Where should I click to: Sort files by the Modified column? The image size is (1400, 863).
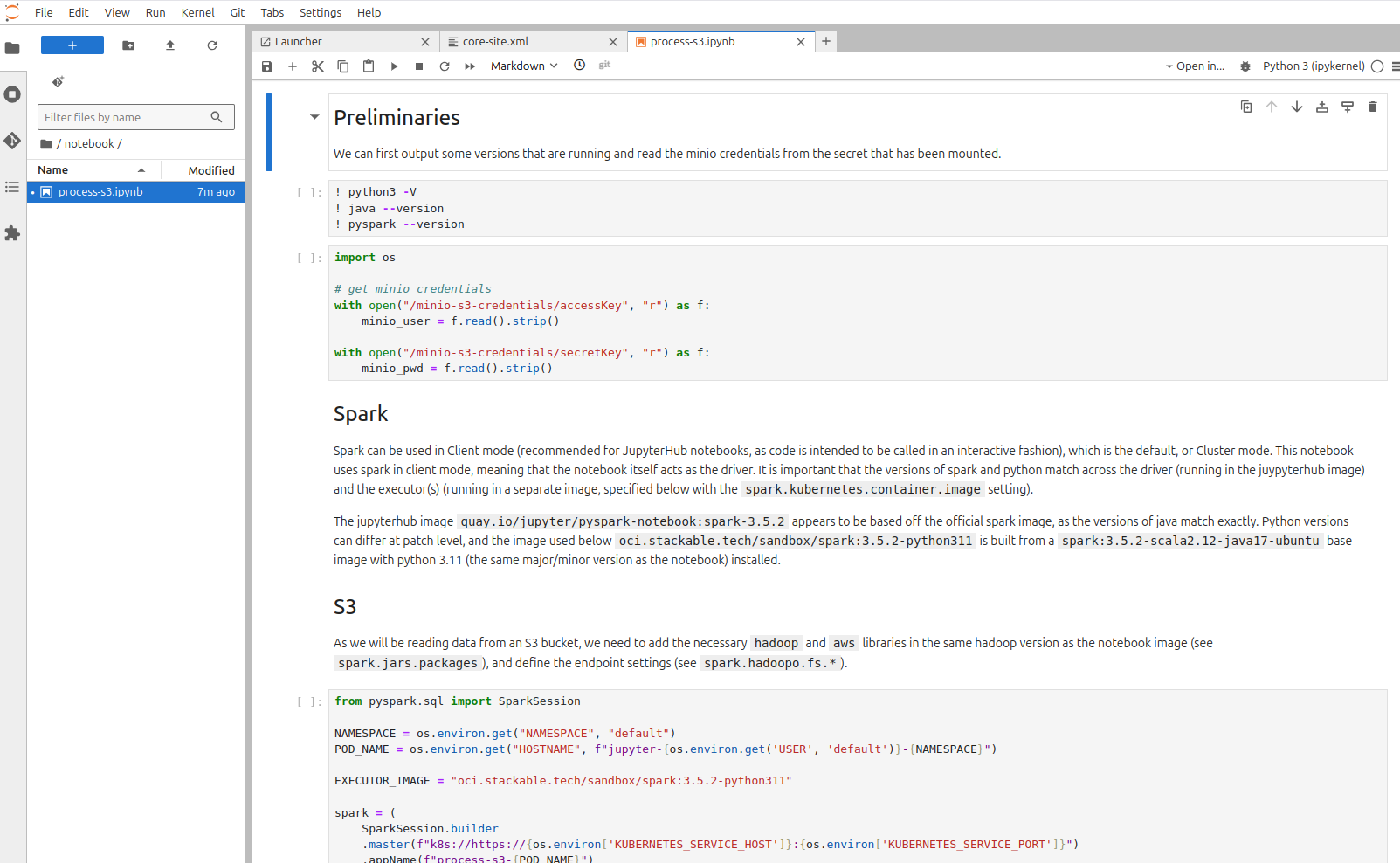click(210, 170)
